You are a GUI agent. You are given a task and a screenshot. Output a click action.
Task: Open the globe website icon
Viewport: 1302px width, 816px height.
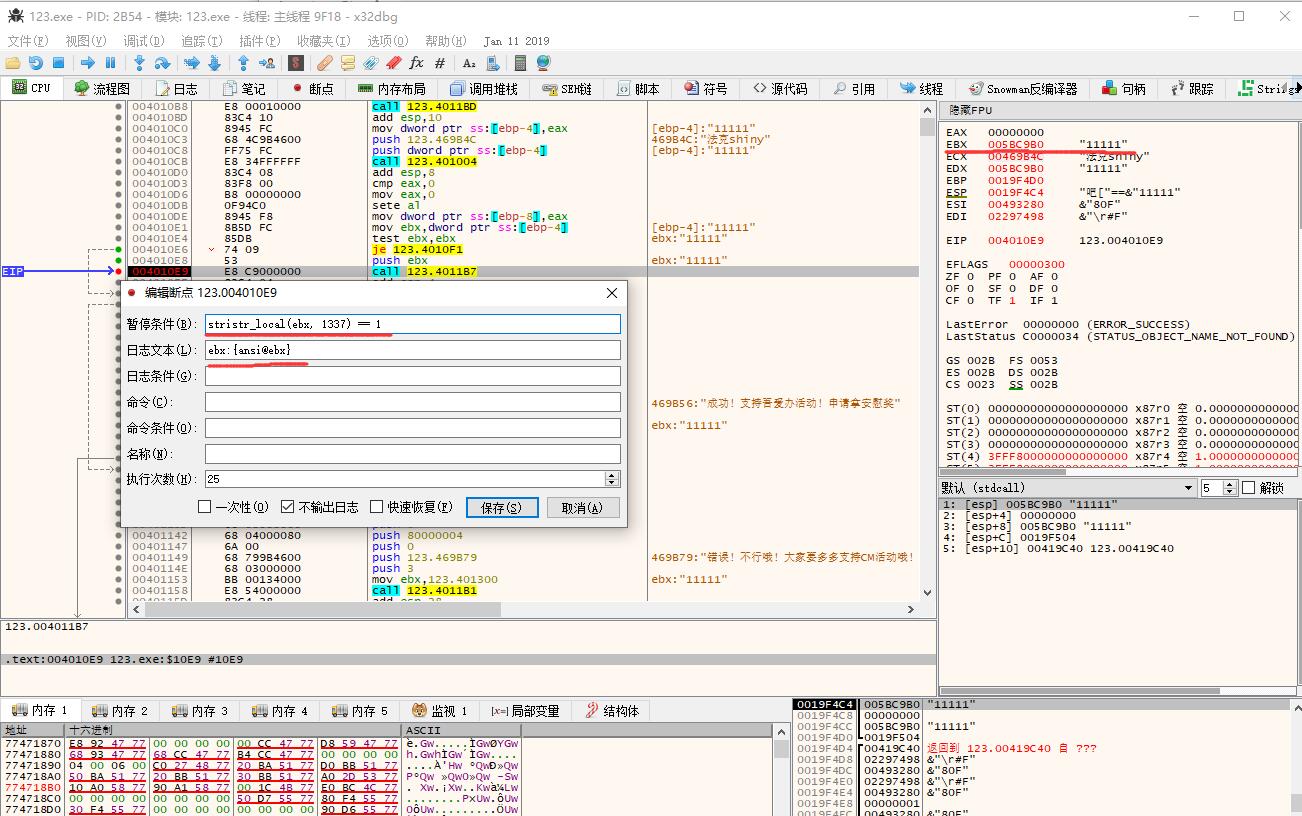[x=544, y=63]
